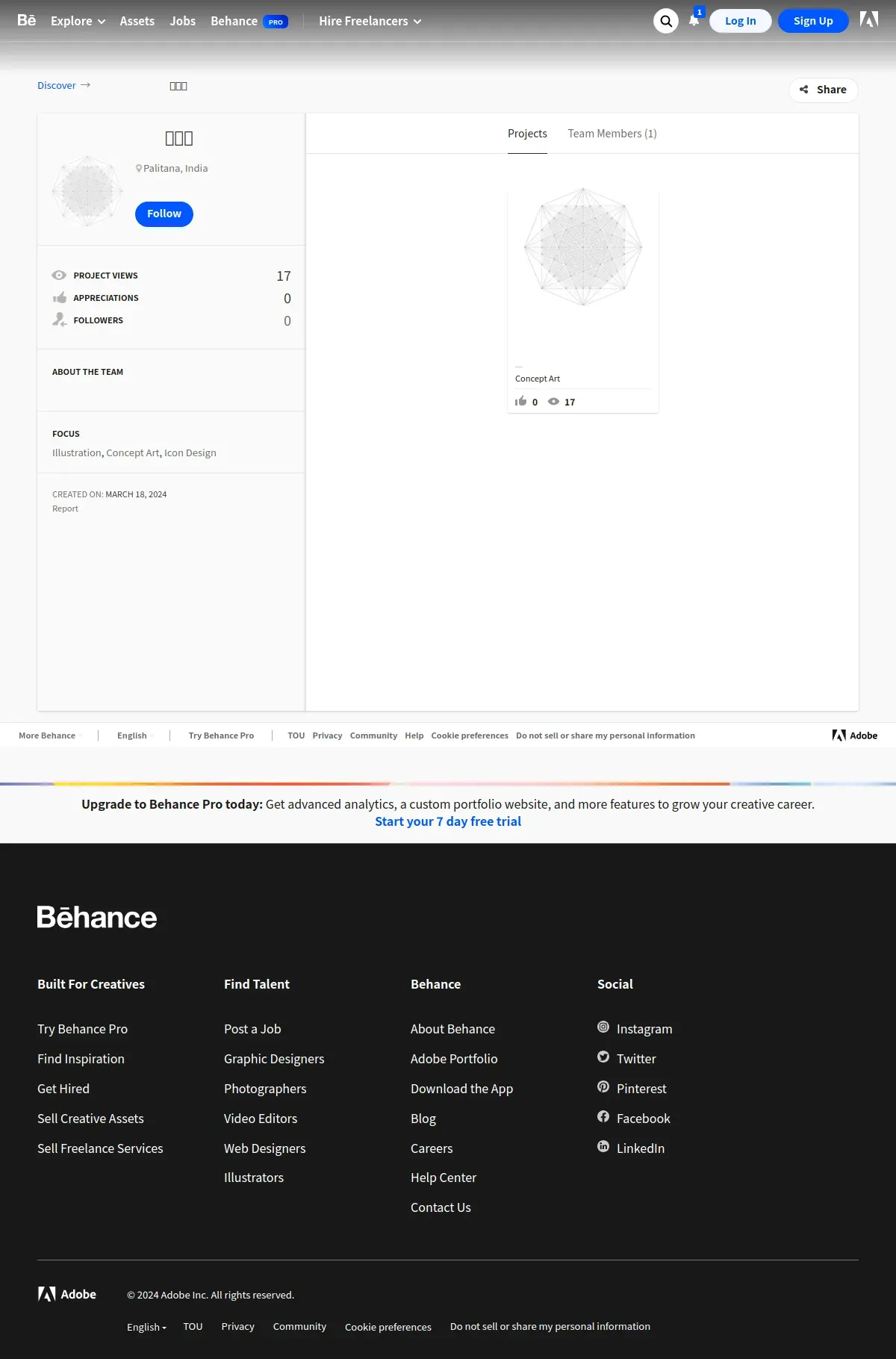Click the large Behance wordmark in footer
The width and height of the screenshot is (896, 1359).
97,917
